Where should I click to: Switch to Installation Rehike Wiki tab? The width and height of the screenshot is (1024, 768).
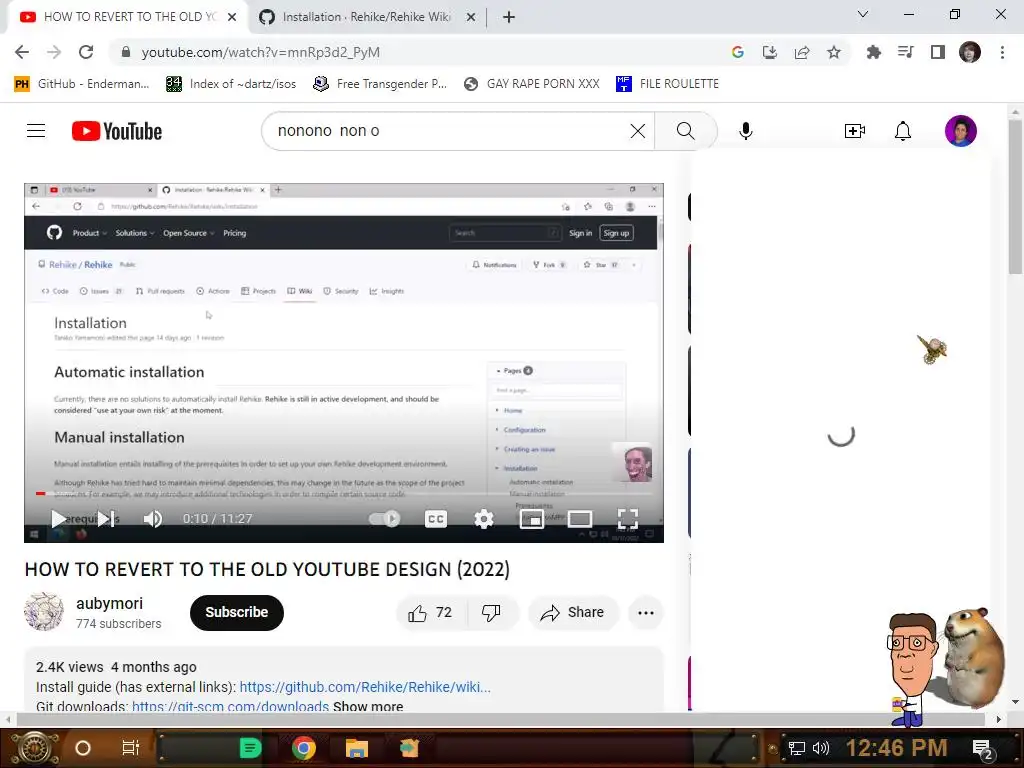coord(366,17)
